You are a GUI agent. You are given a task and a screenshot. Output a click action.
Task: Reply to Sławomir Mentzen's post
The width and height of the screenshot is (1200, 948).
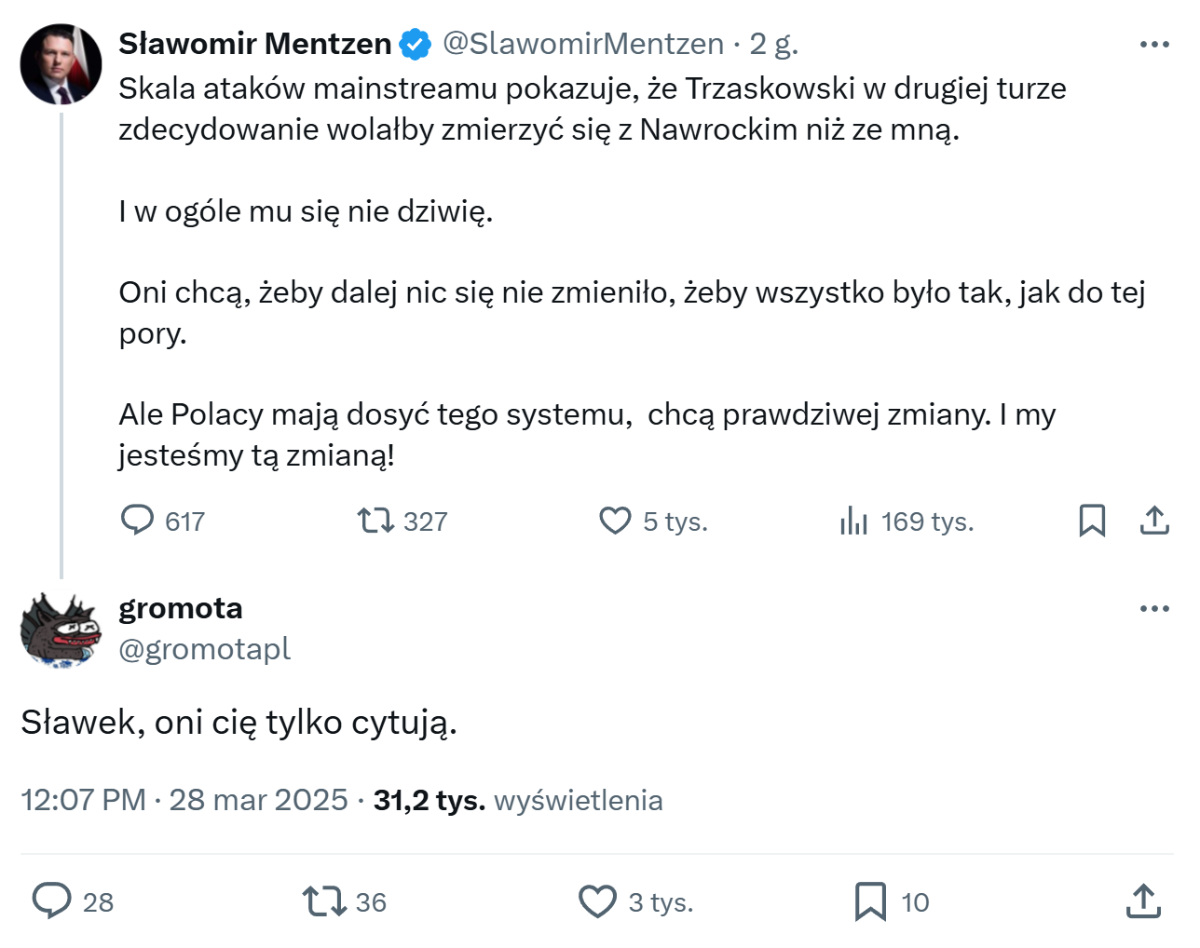click(x=137, y=521)
